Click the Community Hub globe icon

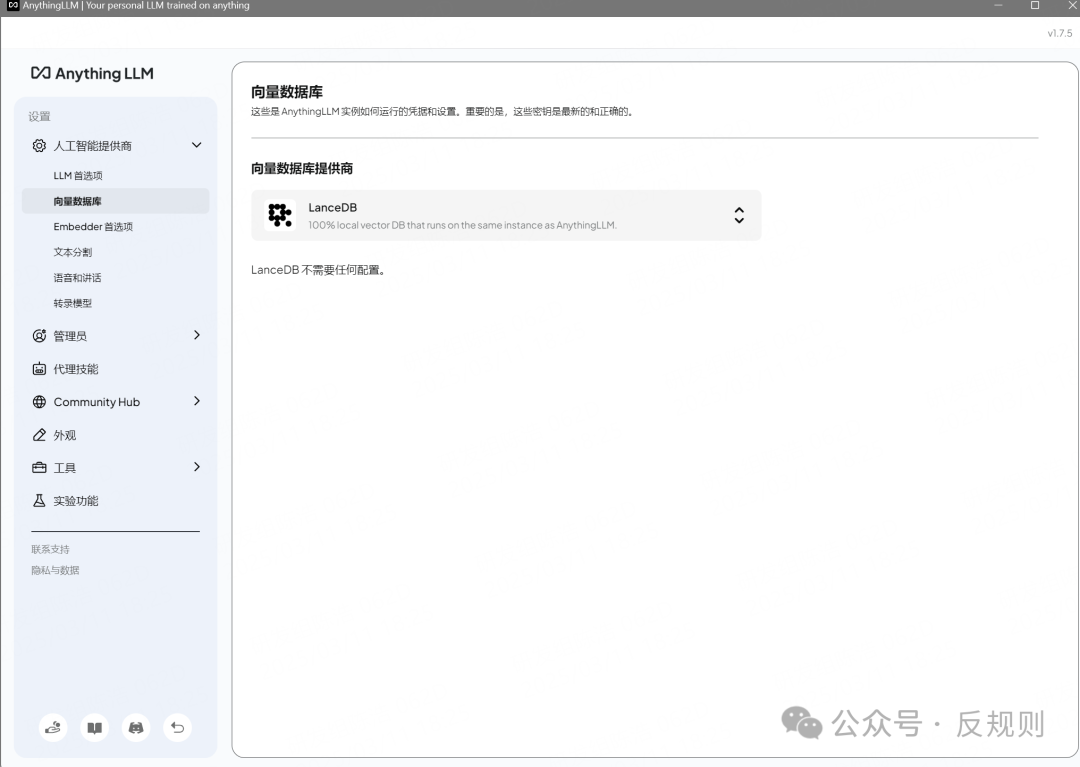(39, 401)
